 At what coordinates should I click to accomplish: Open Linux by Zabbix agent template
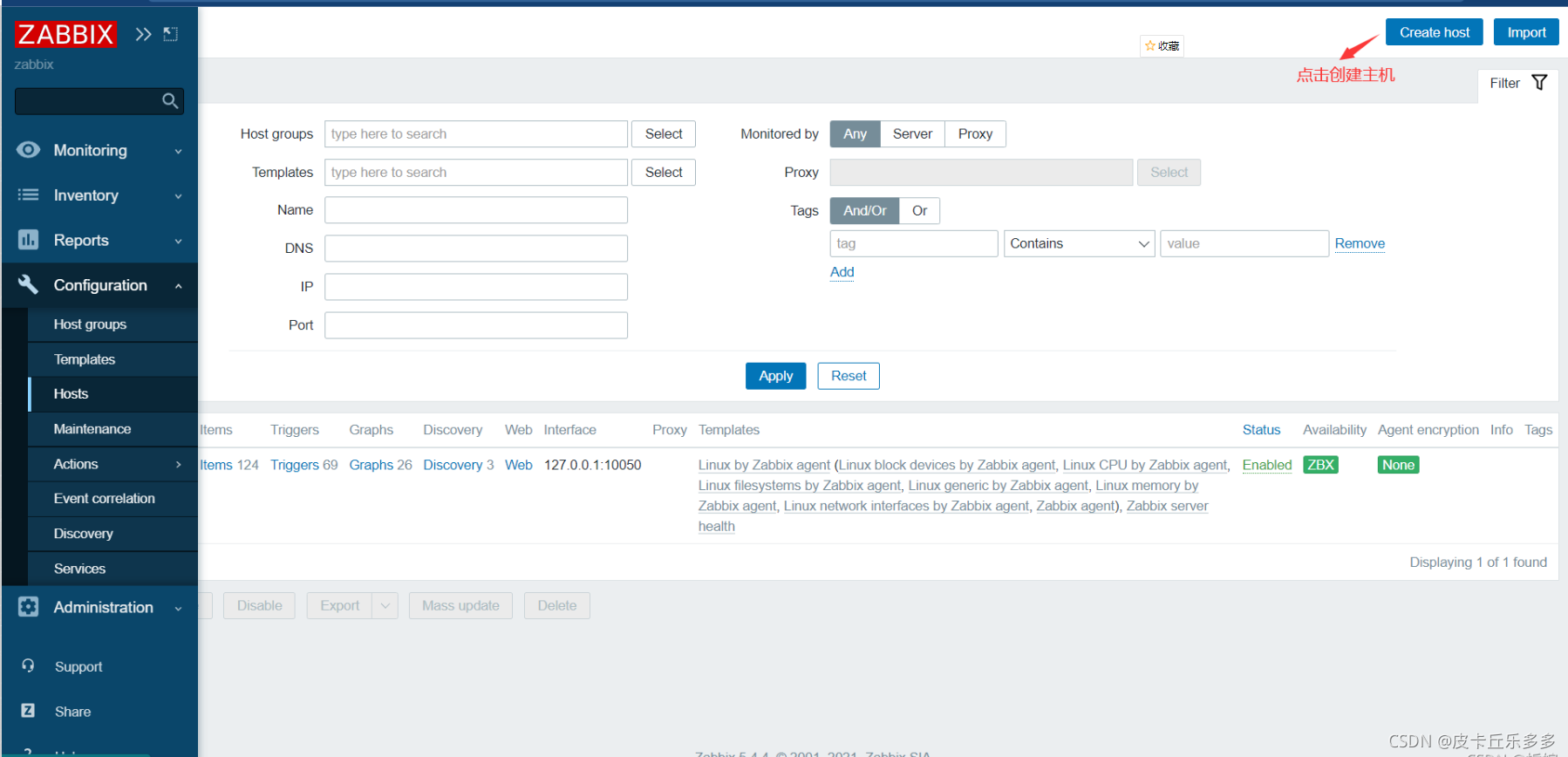tap(764, 465)
